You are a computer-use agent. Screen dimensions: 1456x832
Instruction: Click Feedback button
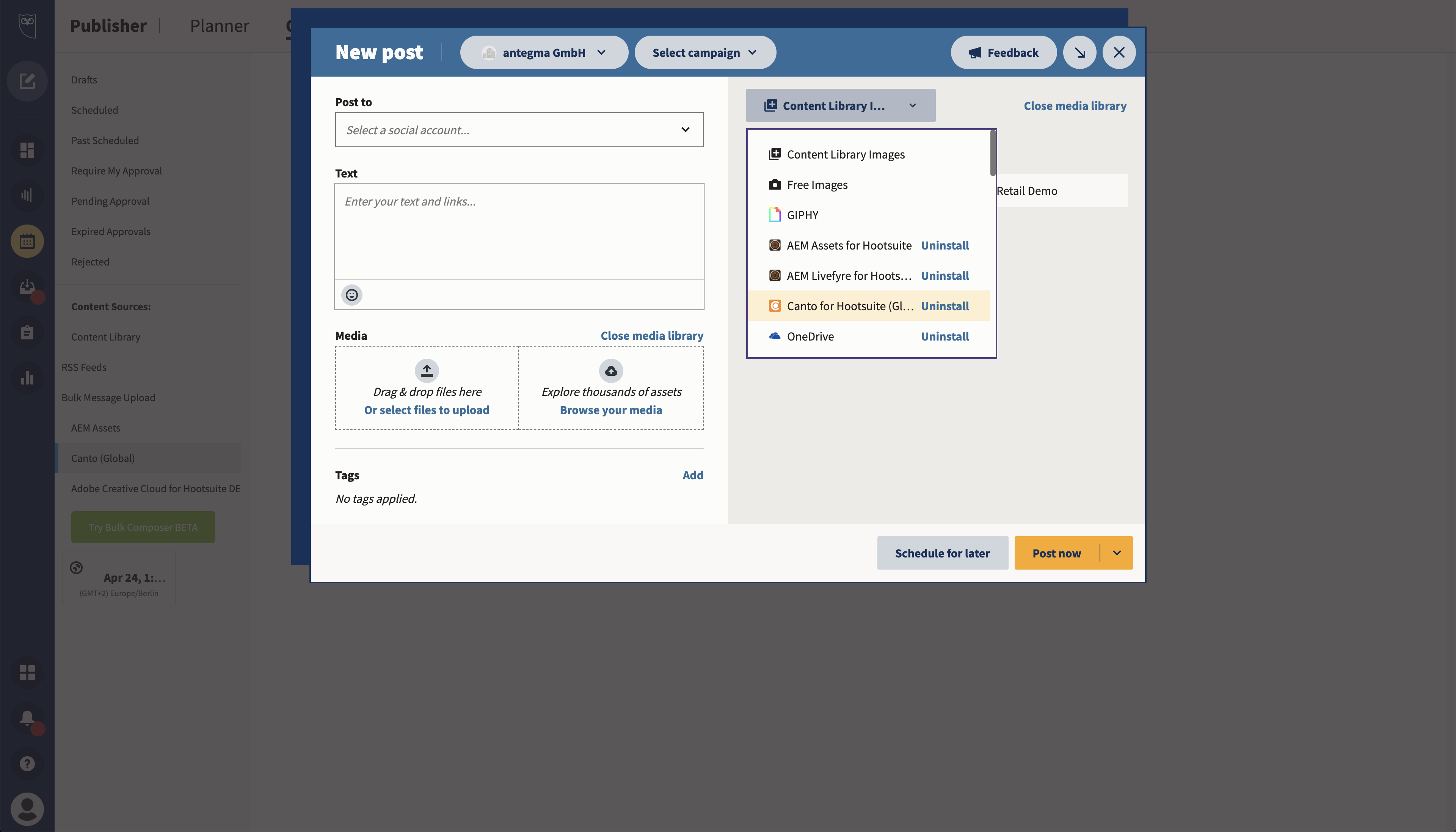(x=1004, y=53)
